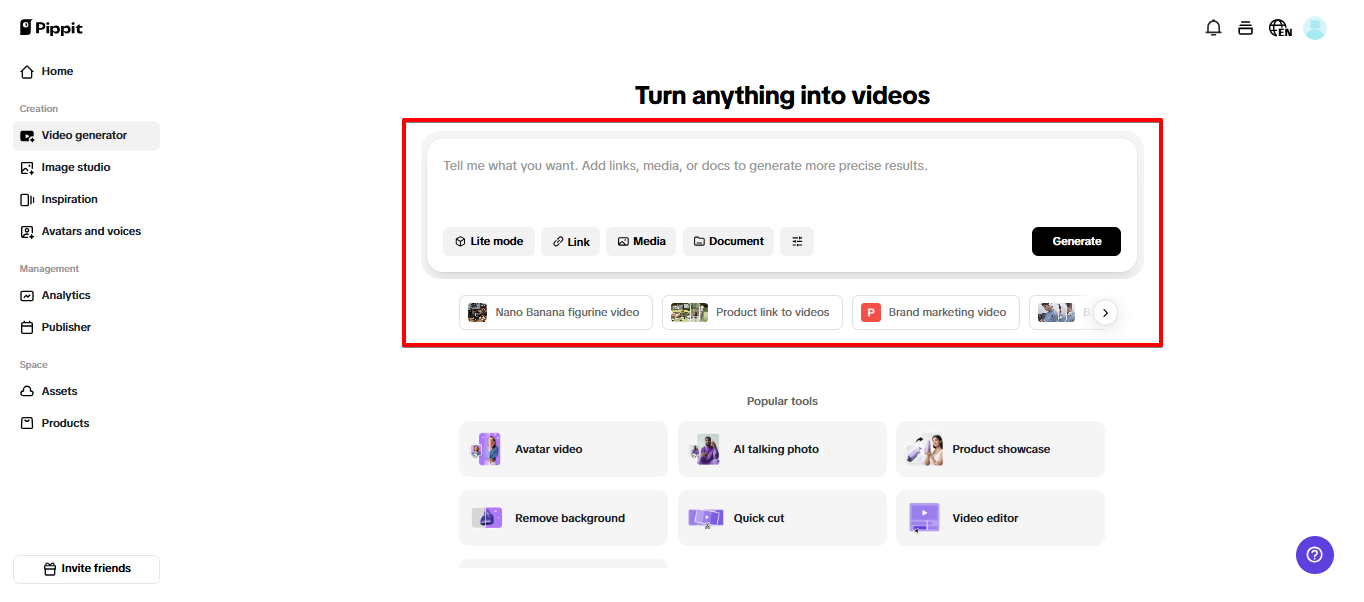
Task: Select Avatars and voices
Action: (89, 231)
